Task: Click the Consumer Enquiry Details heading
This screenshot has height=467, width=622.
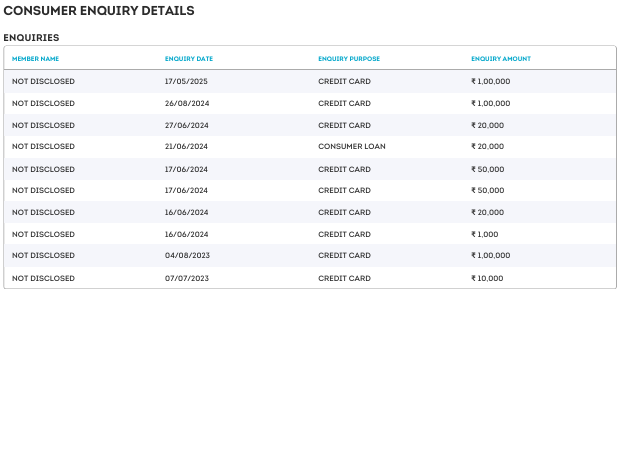Action: click(x=99, y=11)
